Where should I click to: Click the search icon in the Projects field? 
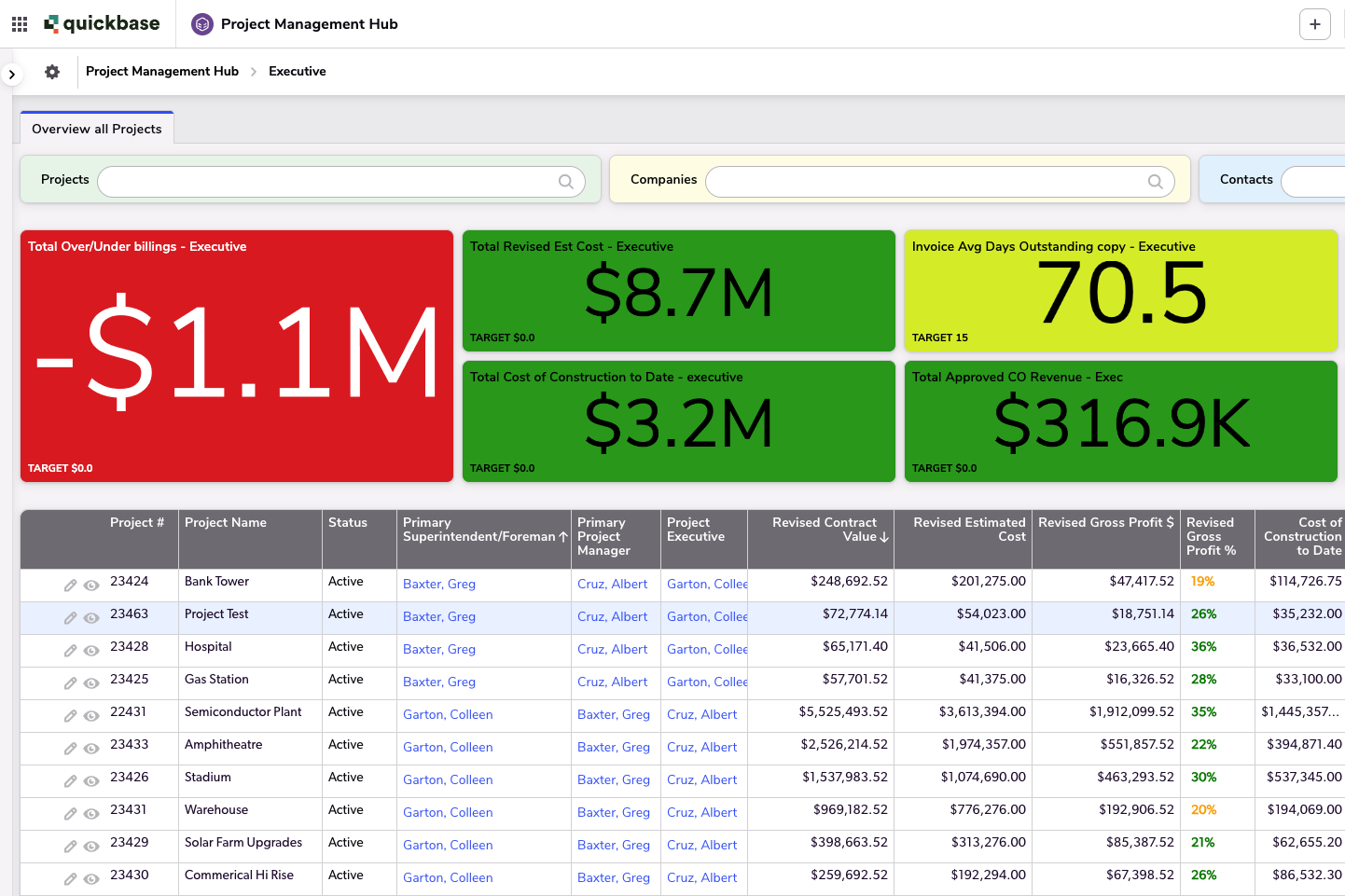point(565,182)
